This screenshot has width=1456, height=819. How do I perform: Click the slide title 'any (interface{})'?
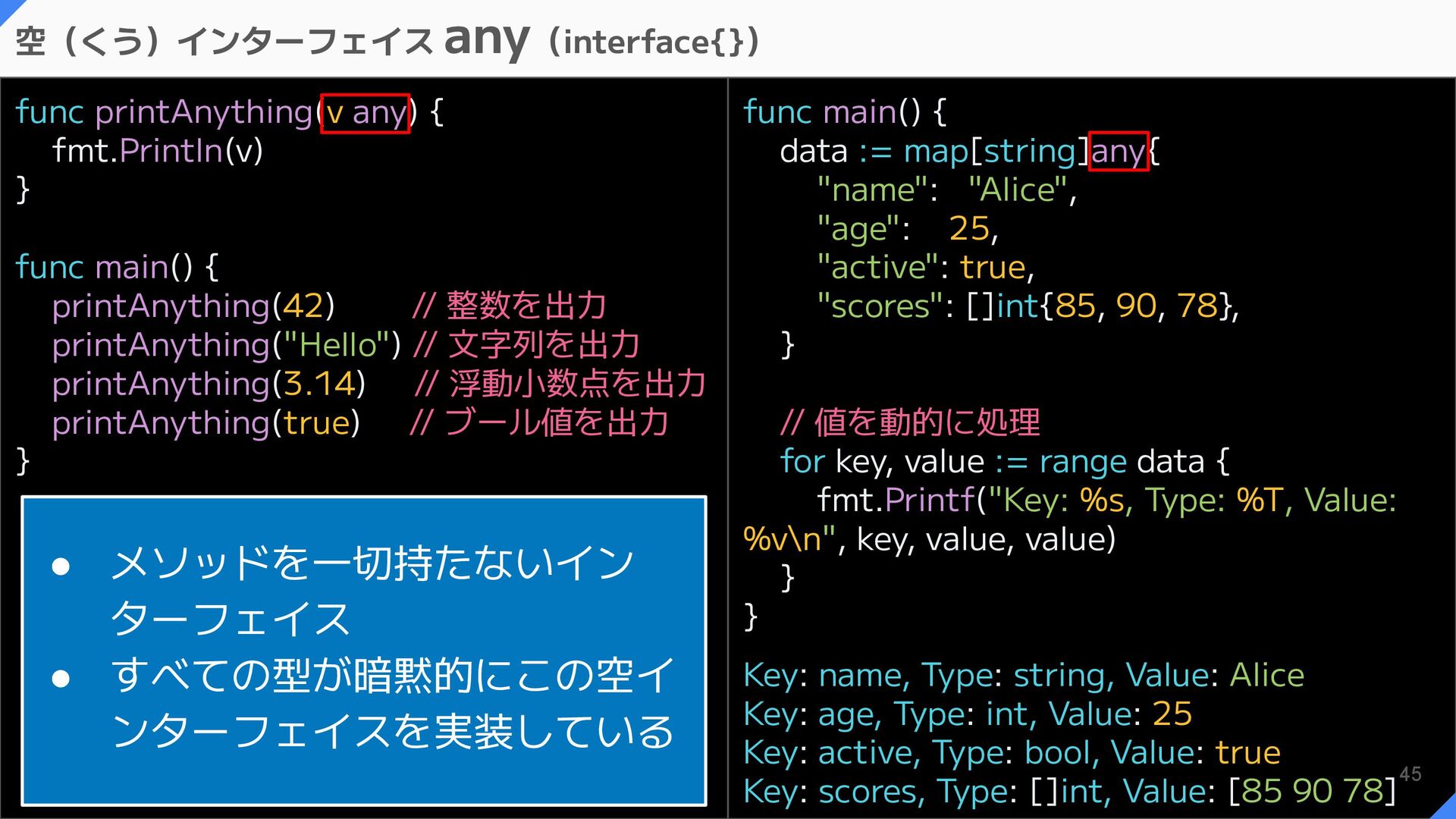coord(601,39)
